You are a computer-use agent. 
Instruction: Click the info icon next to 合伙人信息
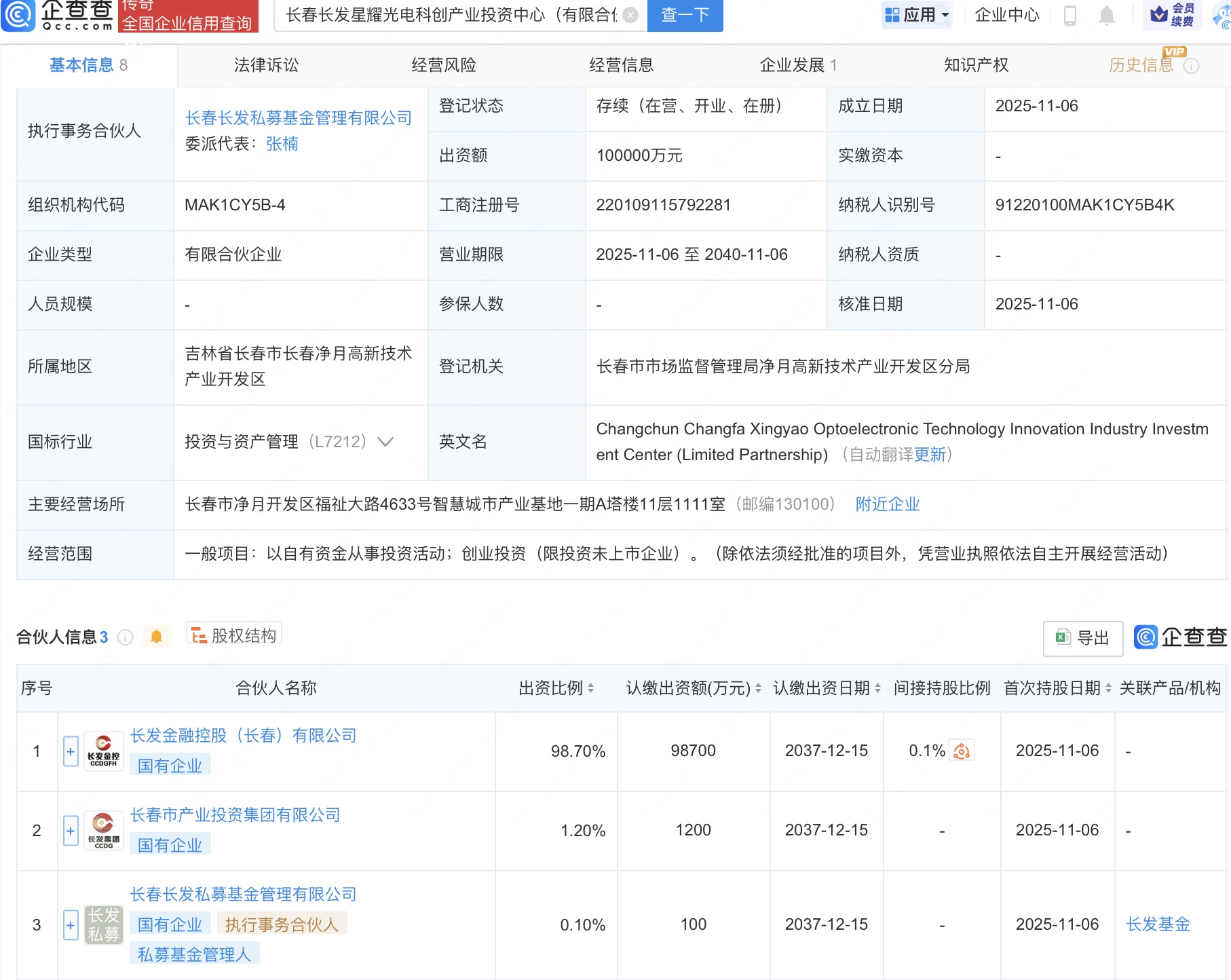tap(125, 637)
